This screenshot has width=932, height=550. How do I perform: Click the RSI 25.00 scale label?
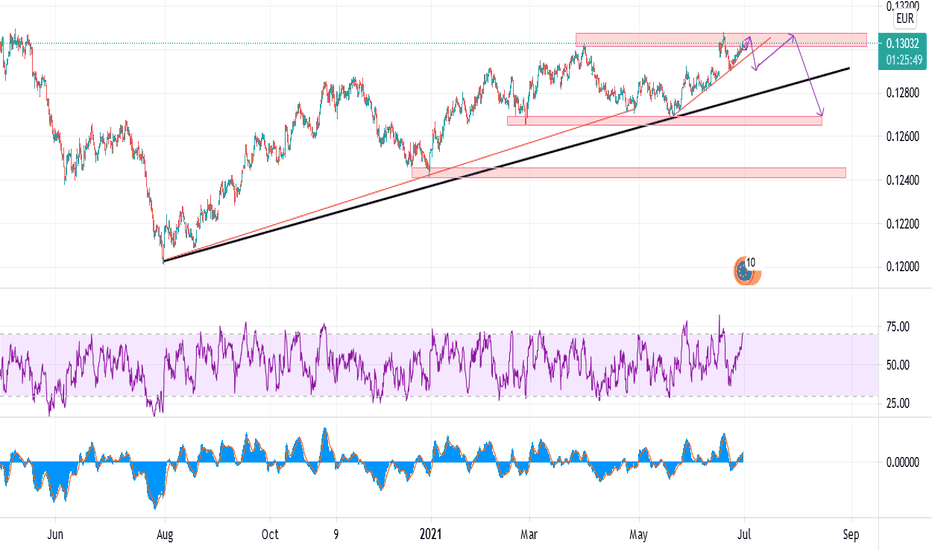pos(898,404)
